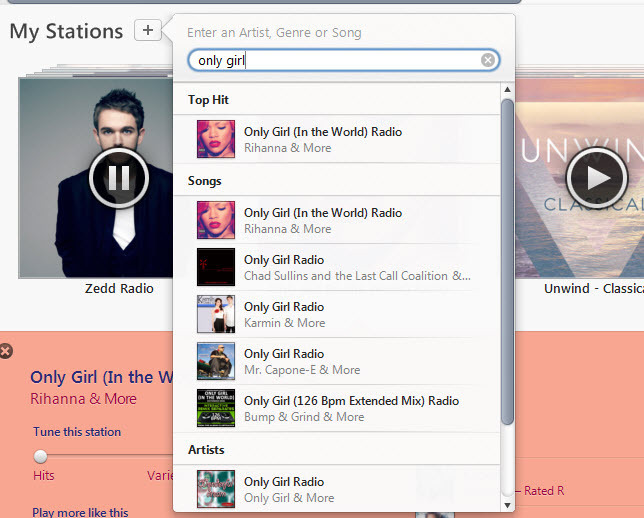Open Only Girl Radio by Karmin artwork
Image resolution: width=644 pixels, height=518 pixels.
216,314
